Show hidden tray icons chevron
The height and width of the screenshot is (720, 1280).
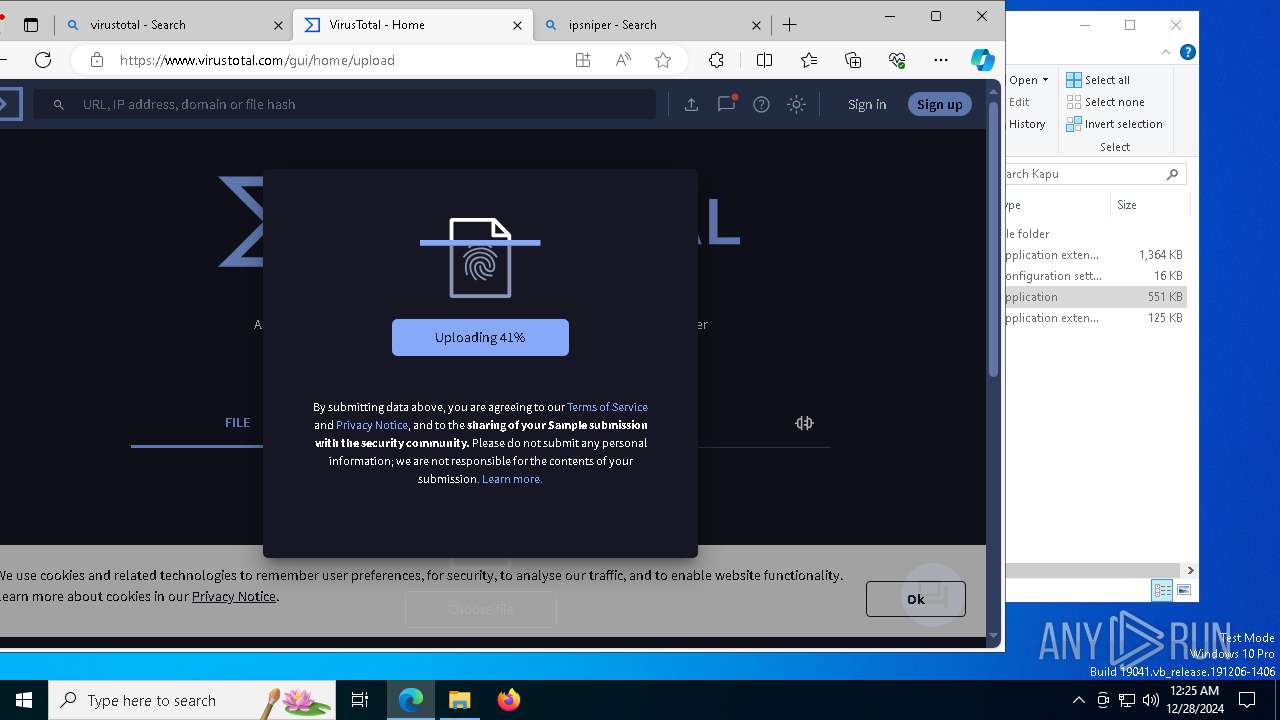point(1078,700)
